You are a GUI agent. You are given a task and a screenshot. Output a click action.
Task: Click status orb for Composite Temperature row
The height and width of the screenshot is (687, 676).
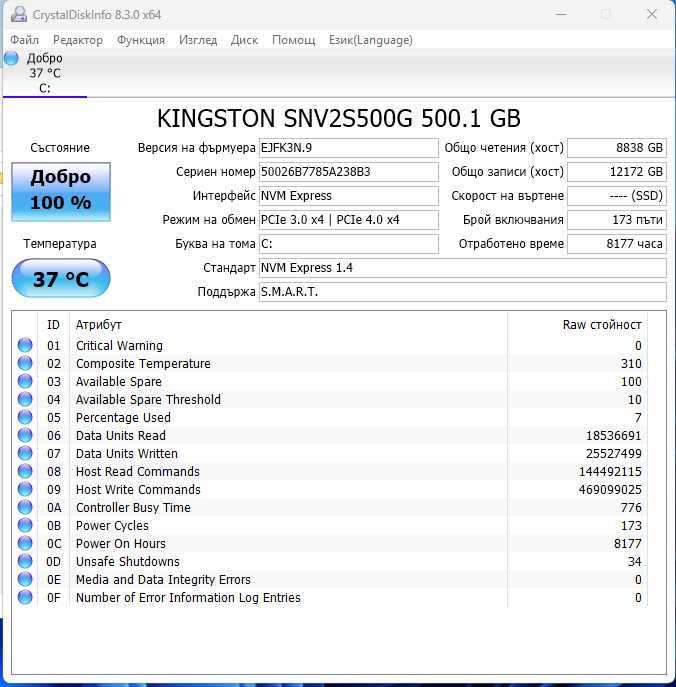pyautogui.click(x=25, y=363)
